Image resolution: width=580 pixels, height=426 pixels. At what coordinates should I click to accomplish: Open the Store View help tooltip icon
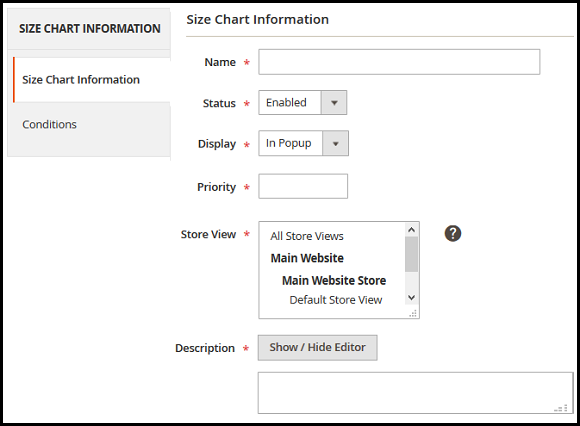(452, 233)
